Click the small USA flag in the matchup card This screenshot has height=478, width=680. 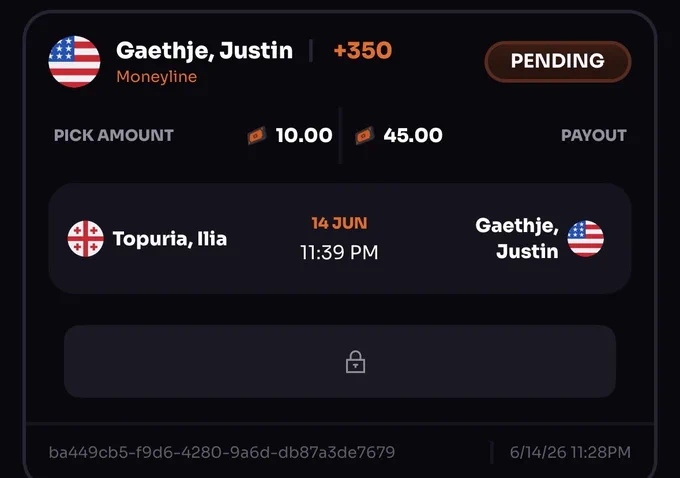[585, 239]
